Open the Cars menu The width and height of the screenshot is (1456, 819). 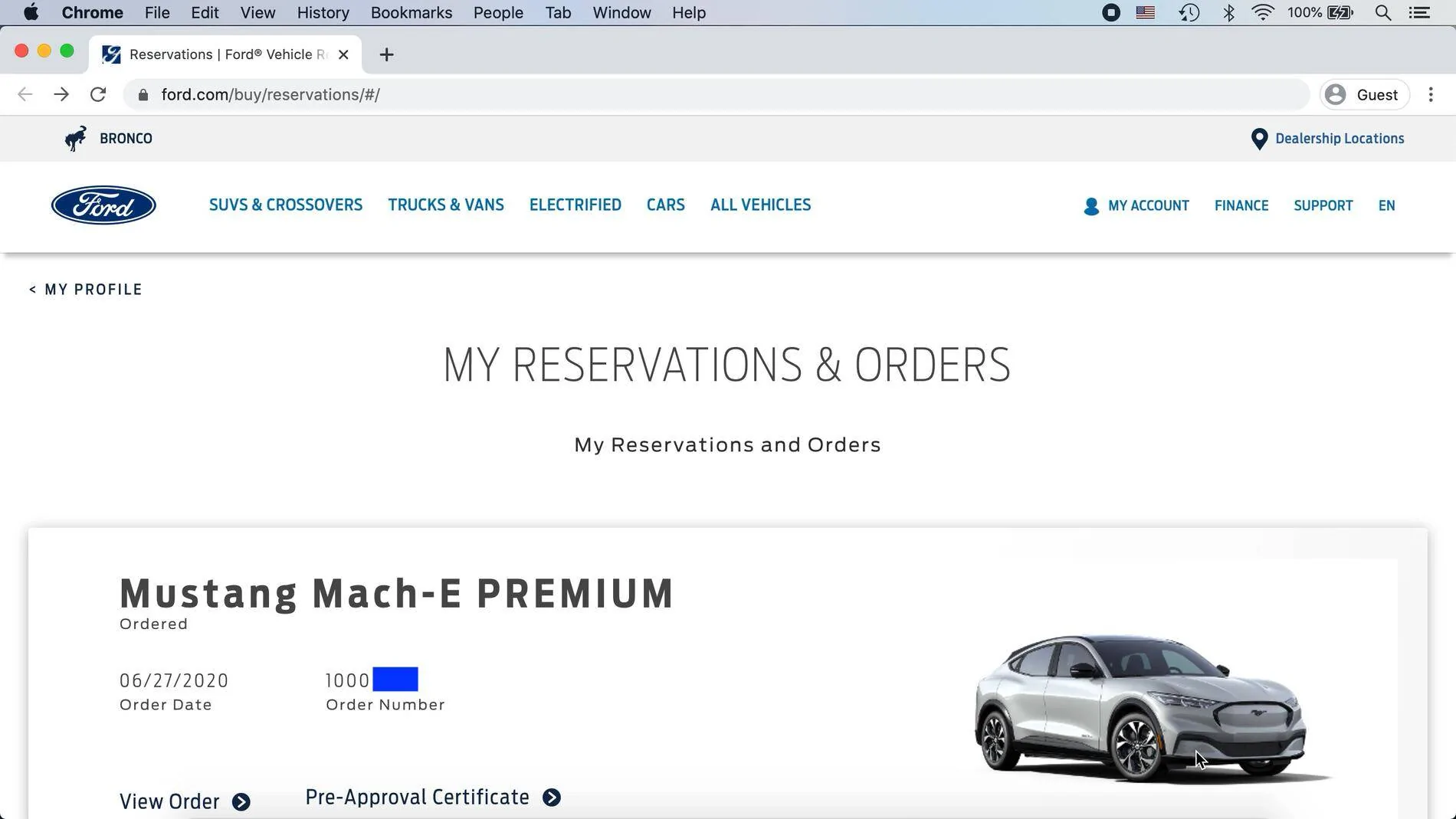[x=666, y=205]
